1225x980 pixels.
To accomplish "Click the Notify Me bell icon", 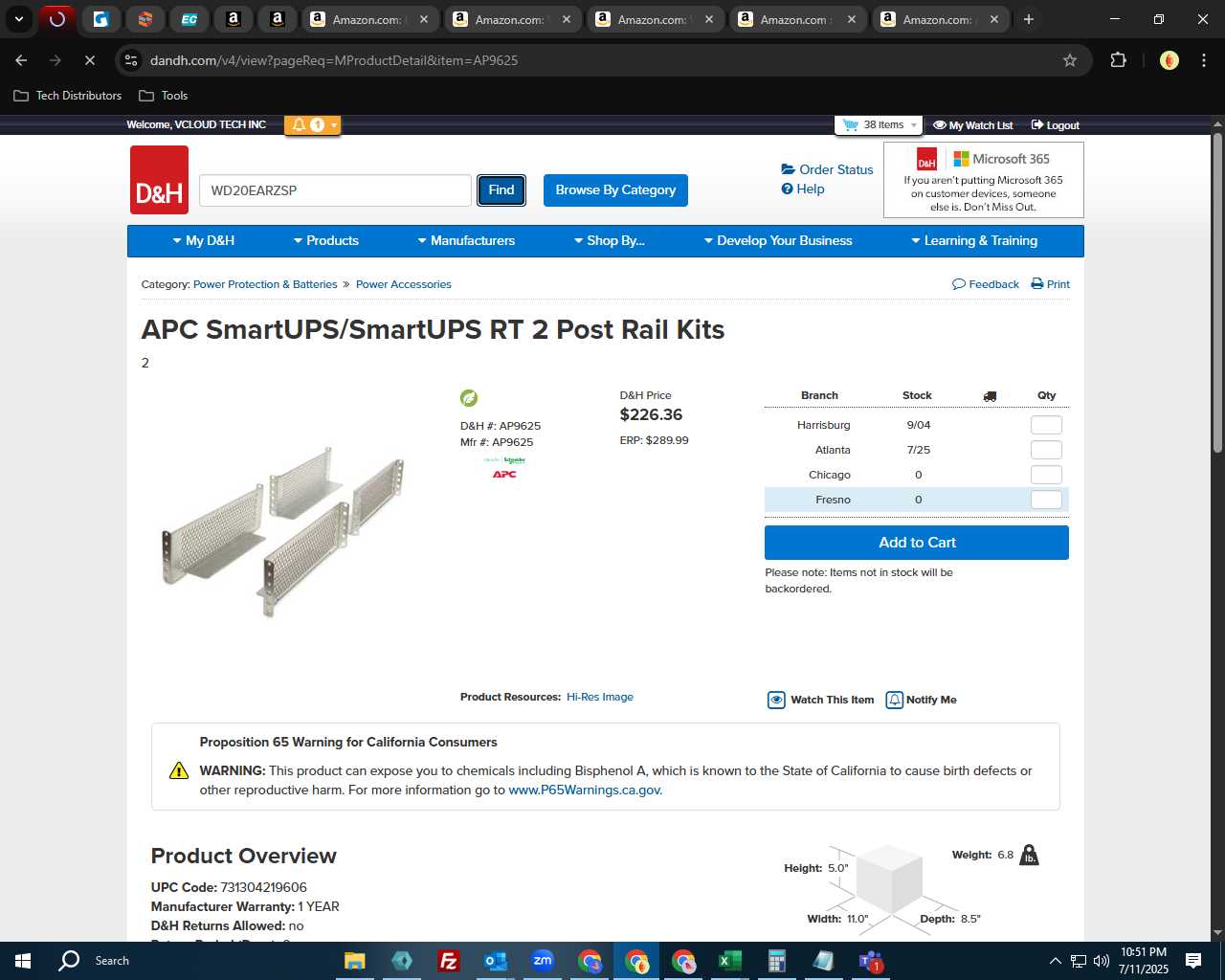I will click(x=894, y=700).
